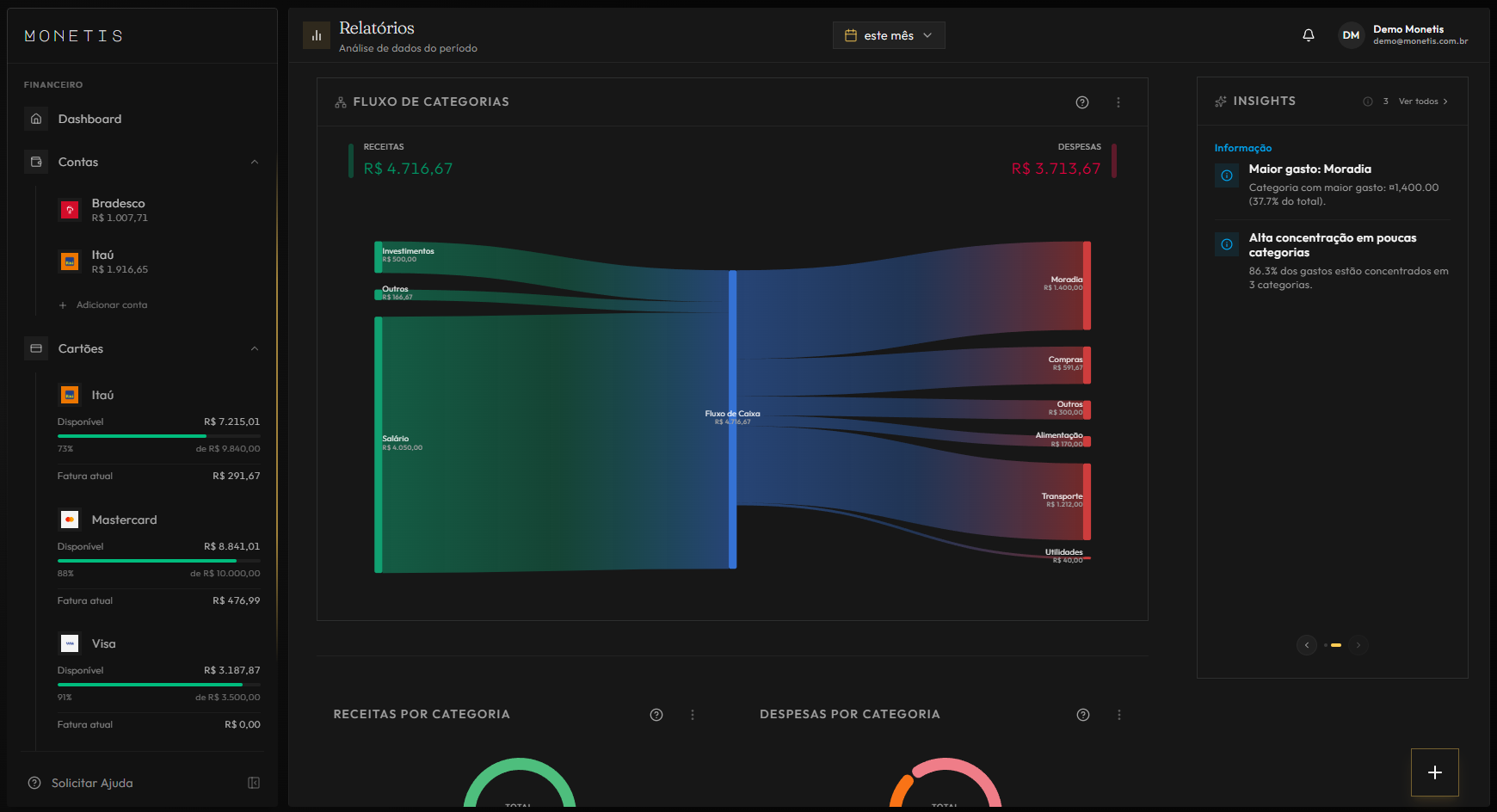Click the help question mark on Receitas por Categoria

[x=656, y=714]
